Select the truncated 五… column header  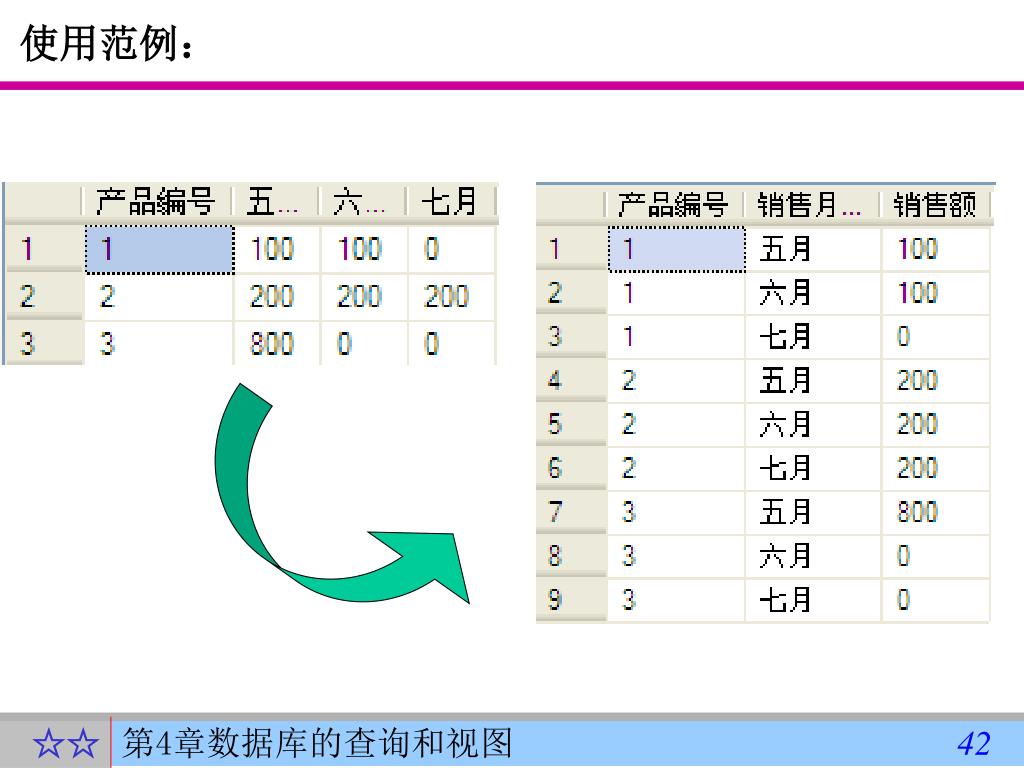[x=275, y=201]
